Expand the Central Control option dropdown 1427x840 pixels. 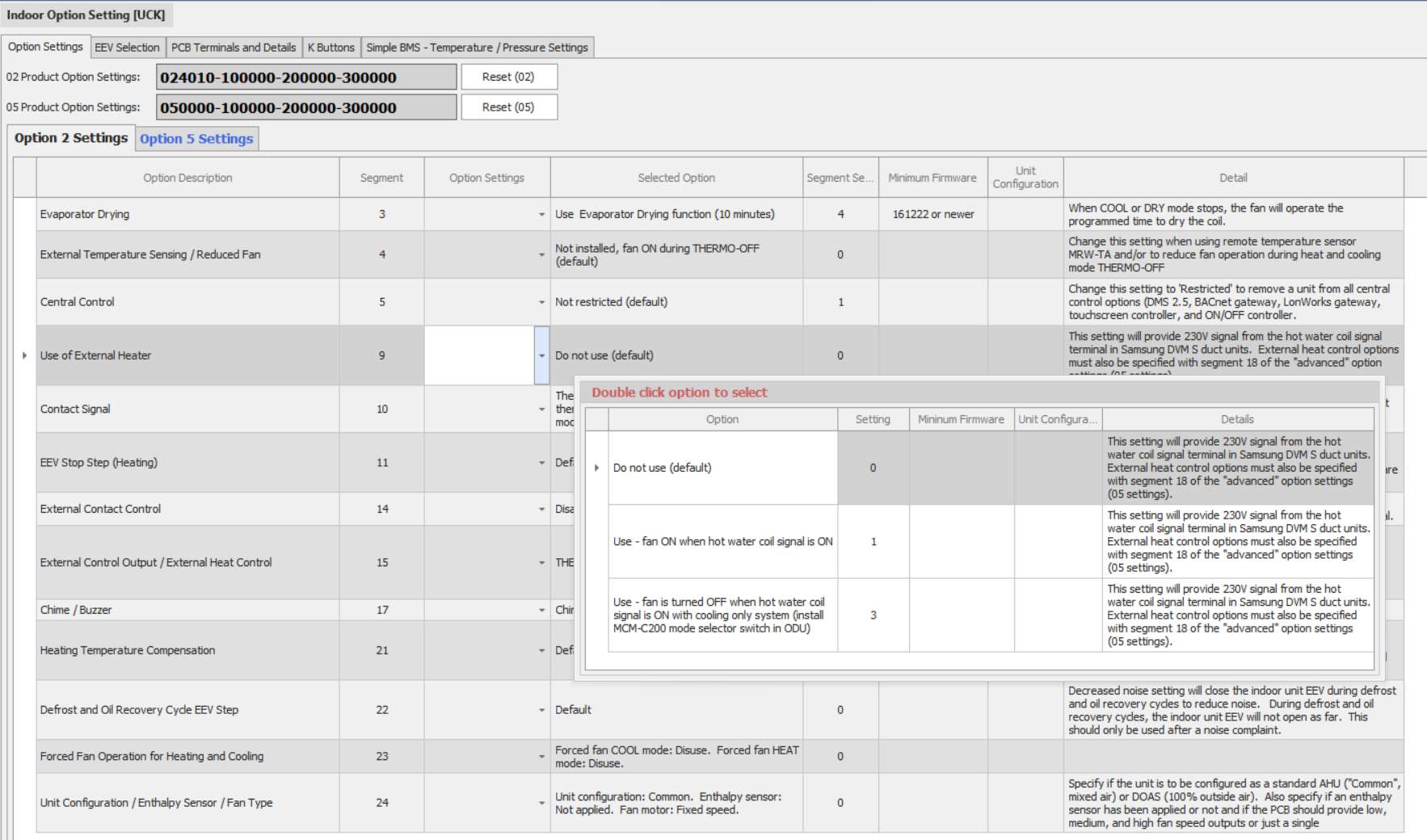[x=541, y=302]
